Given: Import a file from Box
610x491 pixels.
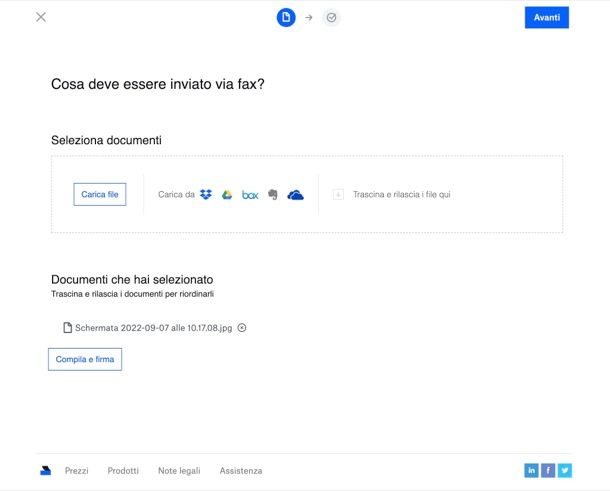Looking at the screenshot, I should click(x=250, y=195).
